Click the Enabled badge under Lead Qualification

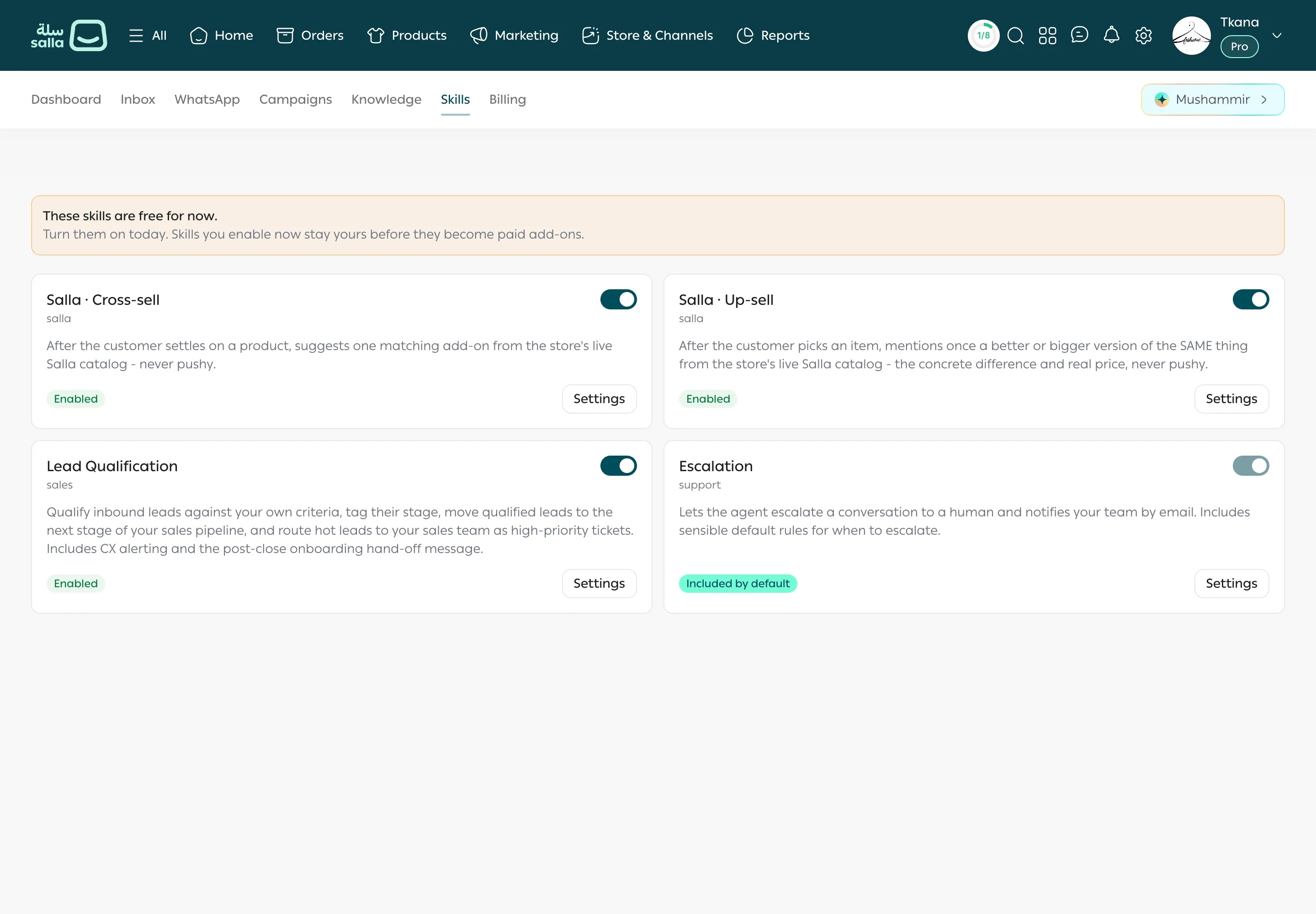[75, 584]
